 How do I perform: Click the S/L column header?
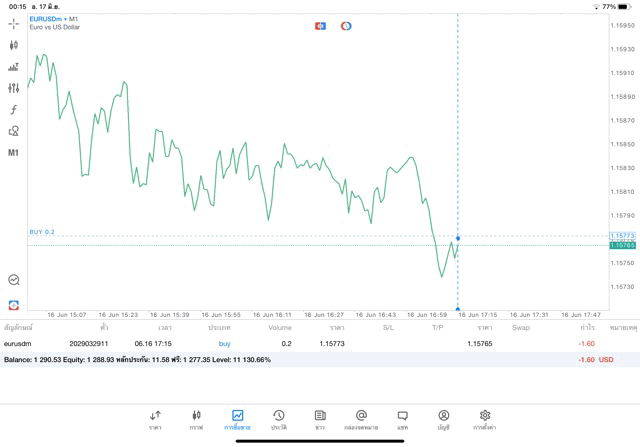point(388,328)
